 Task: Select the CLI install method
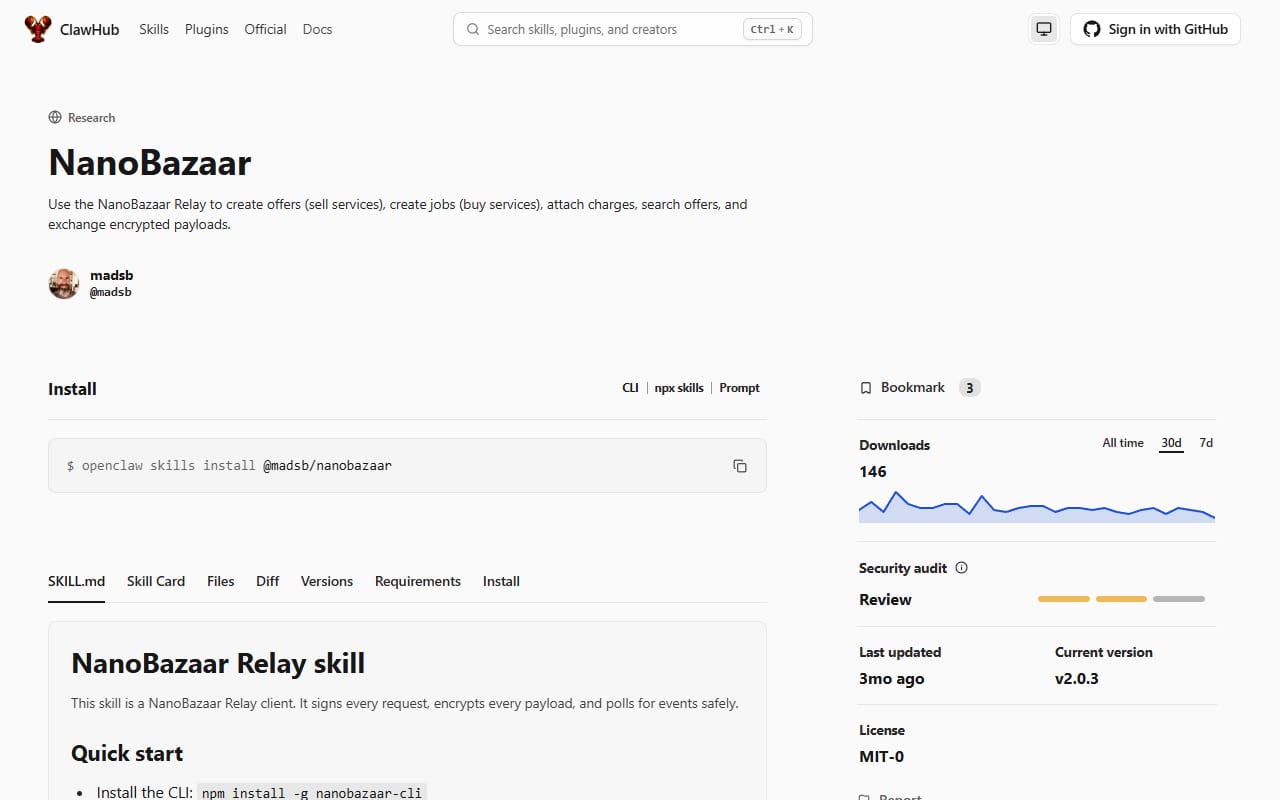630,388
